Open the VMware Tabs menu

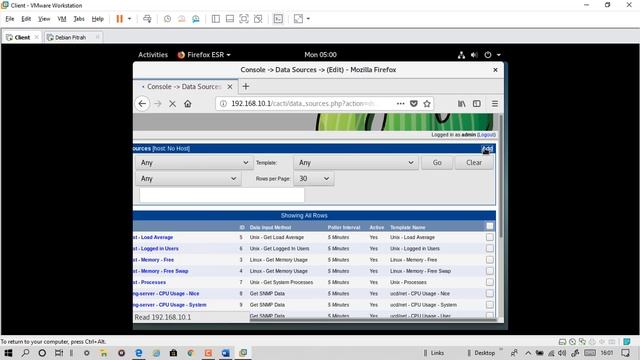click(79, 19)
